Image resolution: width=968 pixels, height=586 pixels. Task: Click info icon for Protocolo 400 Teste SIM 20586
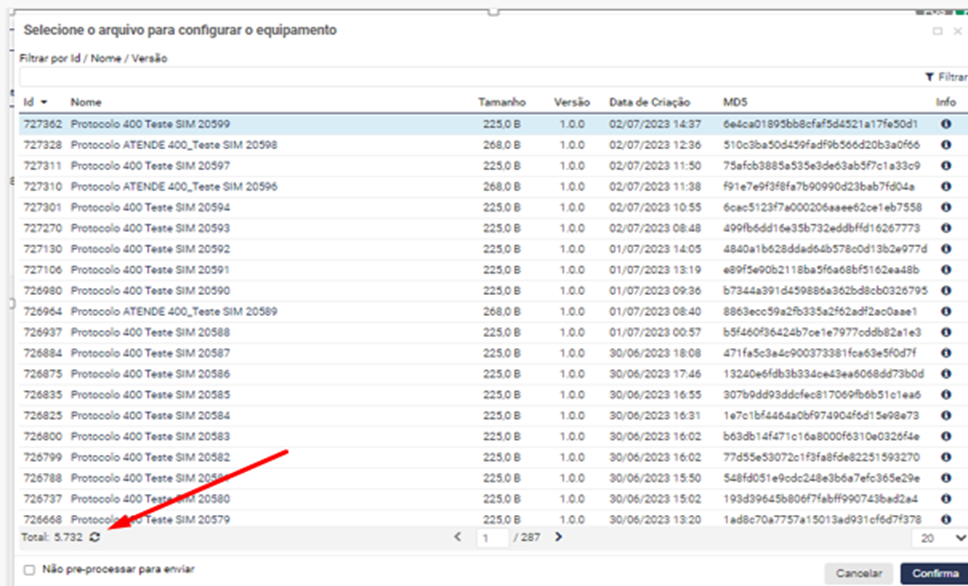click(x=945, y=373)
